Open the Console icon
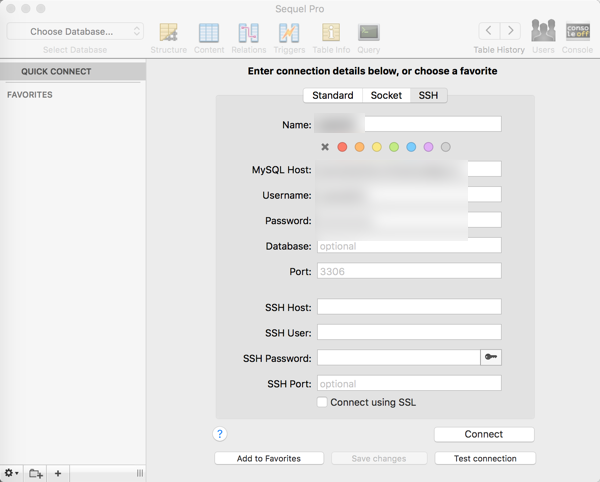The width and height of the screenshot is (600, 482). pyautogui.click(x=578, y=31)
